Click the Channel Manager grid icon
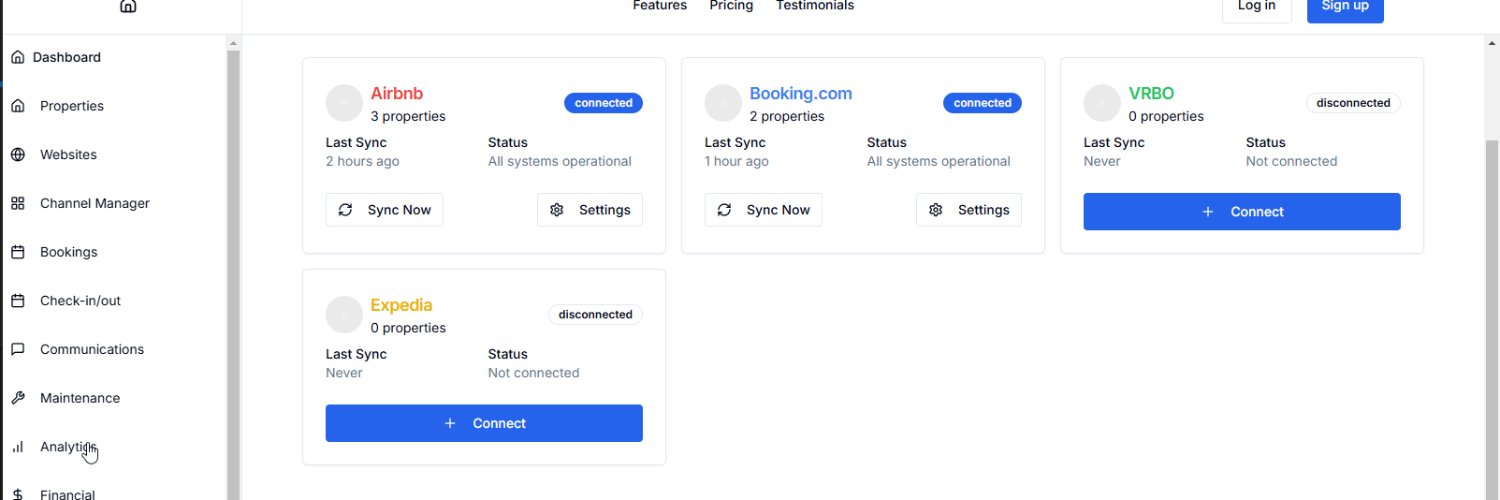 pos(18,203)
